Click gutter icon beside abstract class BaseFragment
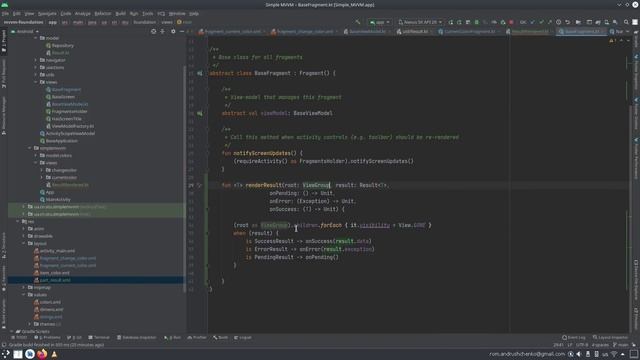 coord(200,73)
